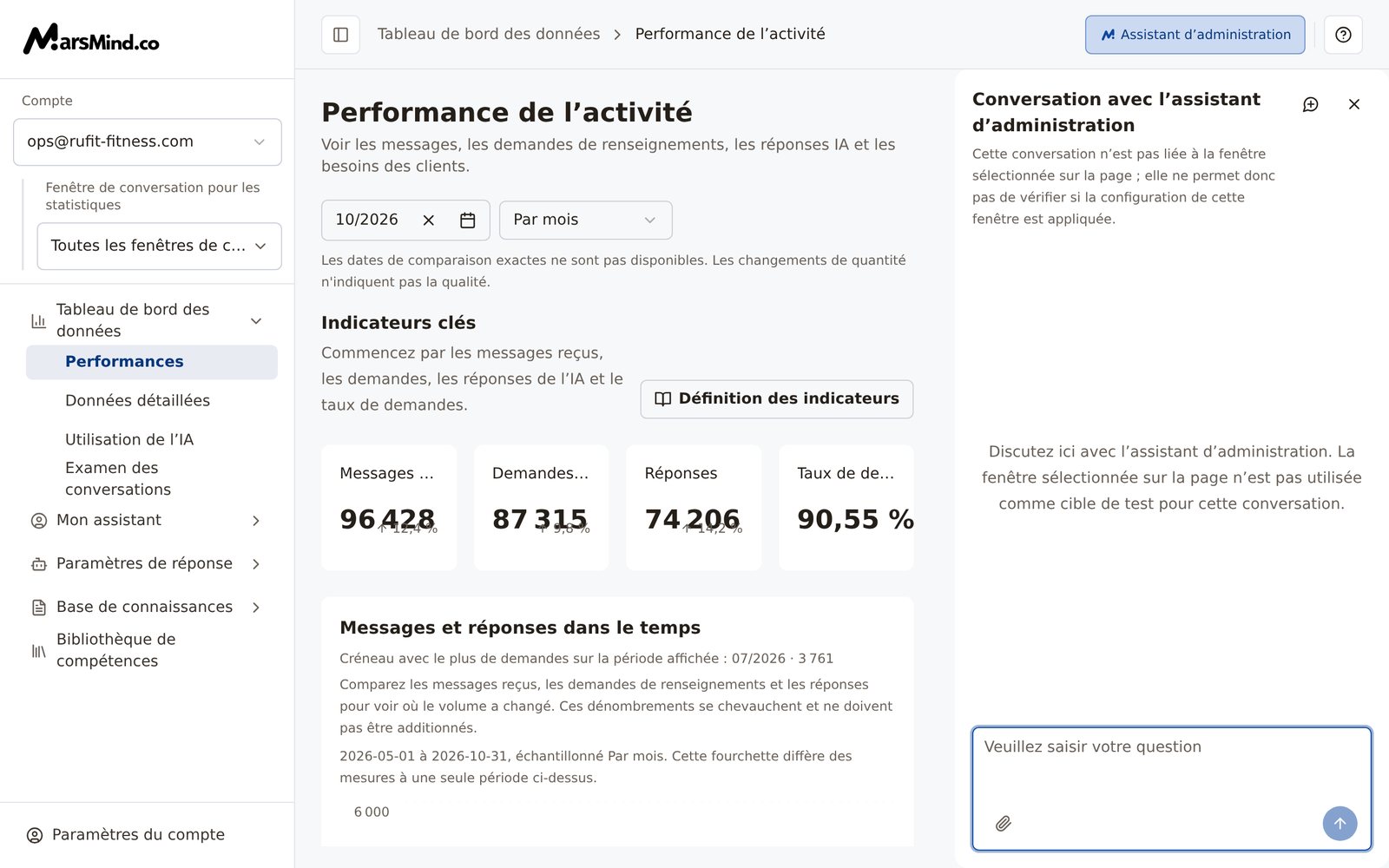The image size is (1389, 868).
Task: Click the Tableau de bord chart icon
Action: pyautogui.click(x=38, y=321)
